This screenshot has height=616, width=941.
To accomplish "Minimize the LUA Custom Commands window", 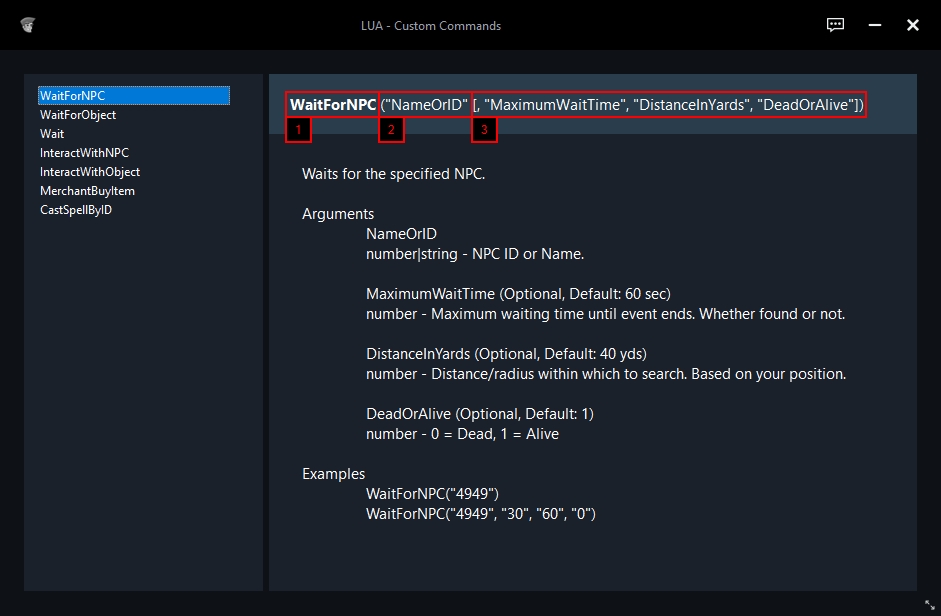I will 874,25.
